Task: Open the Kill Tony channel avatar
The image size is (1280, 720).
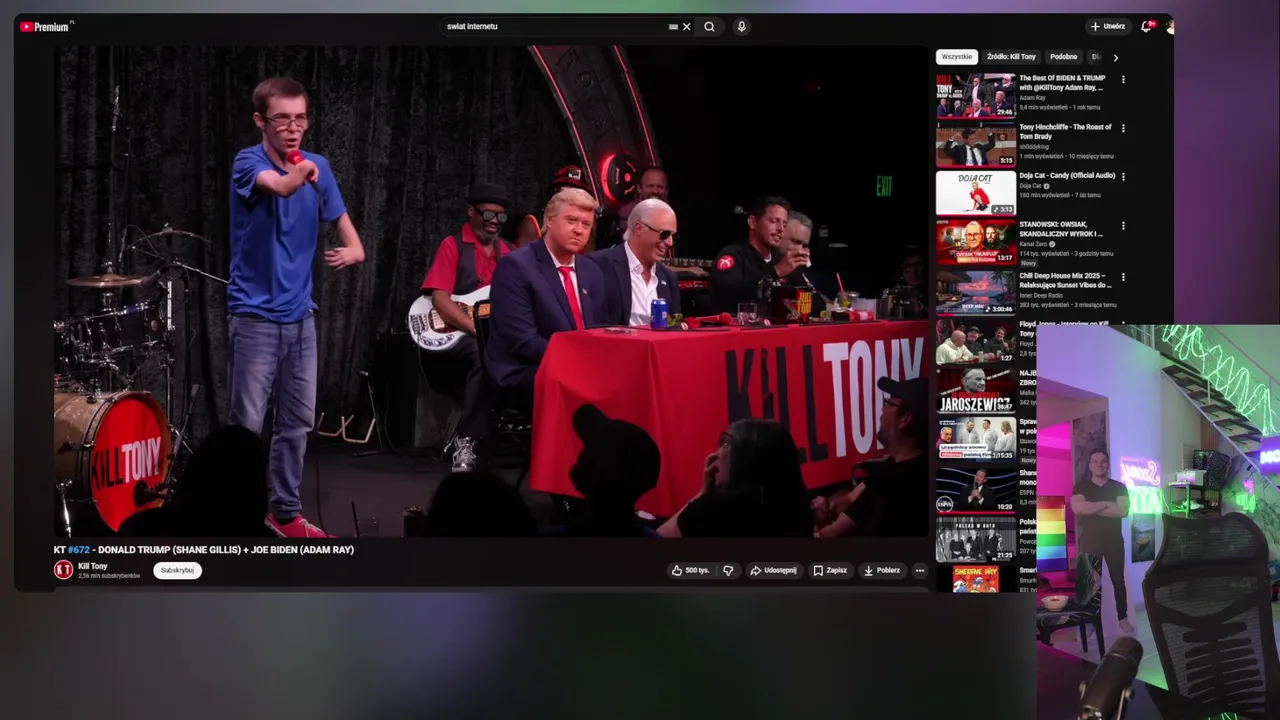Action: click(x=63, y=570)
